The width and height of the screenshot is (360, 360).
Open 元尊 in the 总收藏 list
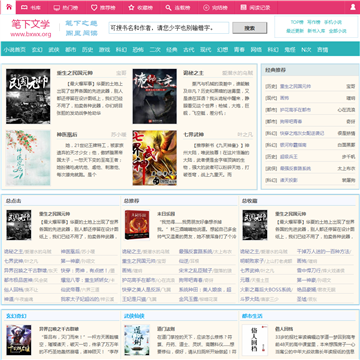245,280
